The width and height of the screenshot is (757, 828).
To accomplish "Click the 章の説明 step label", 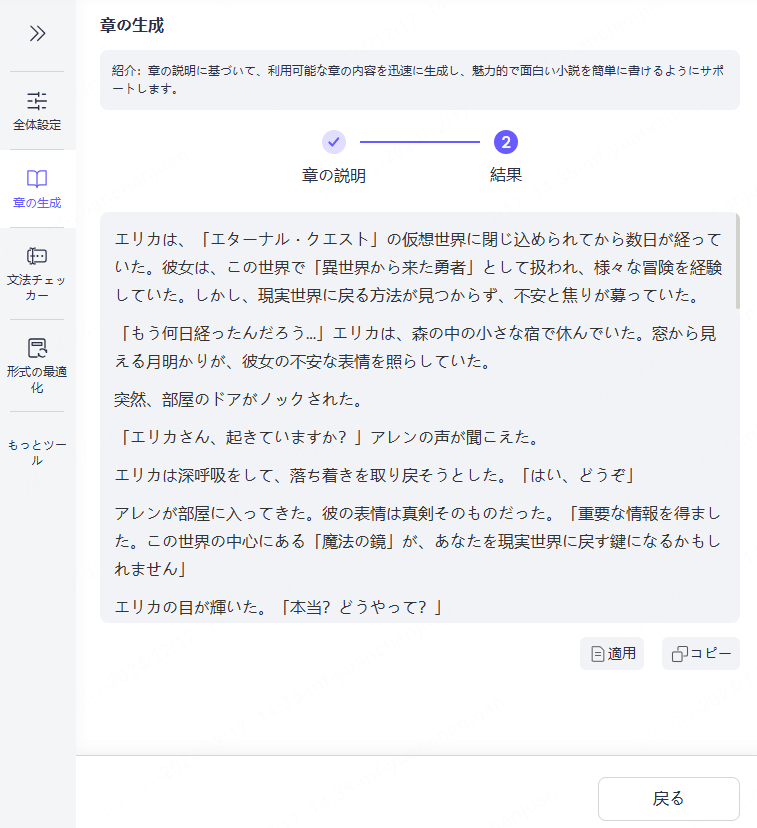I will point(334,175).
